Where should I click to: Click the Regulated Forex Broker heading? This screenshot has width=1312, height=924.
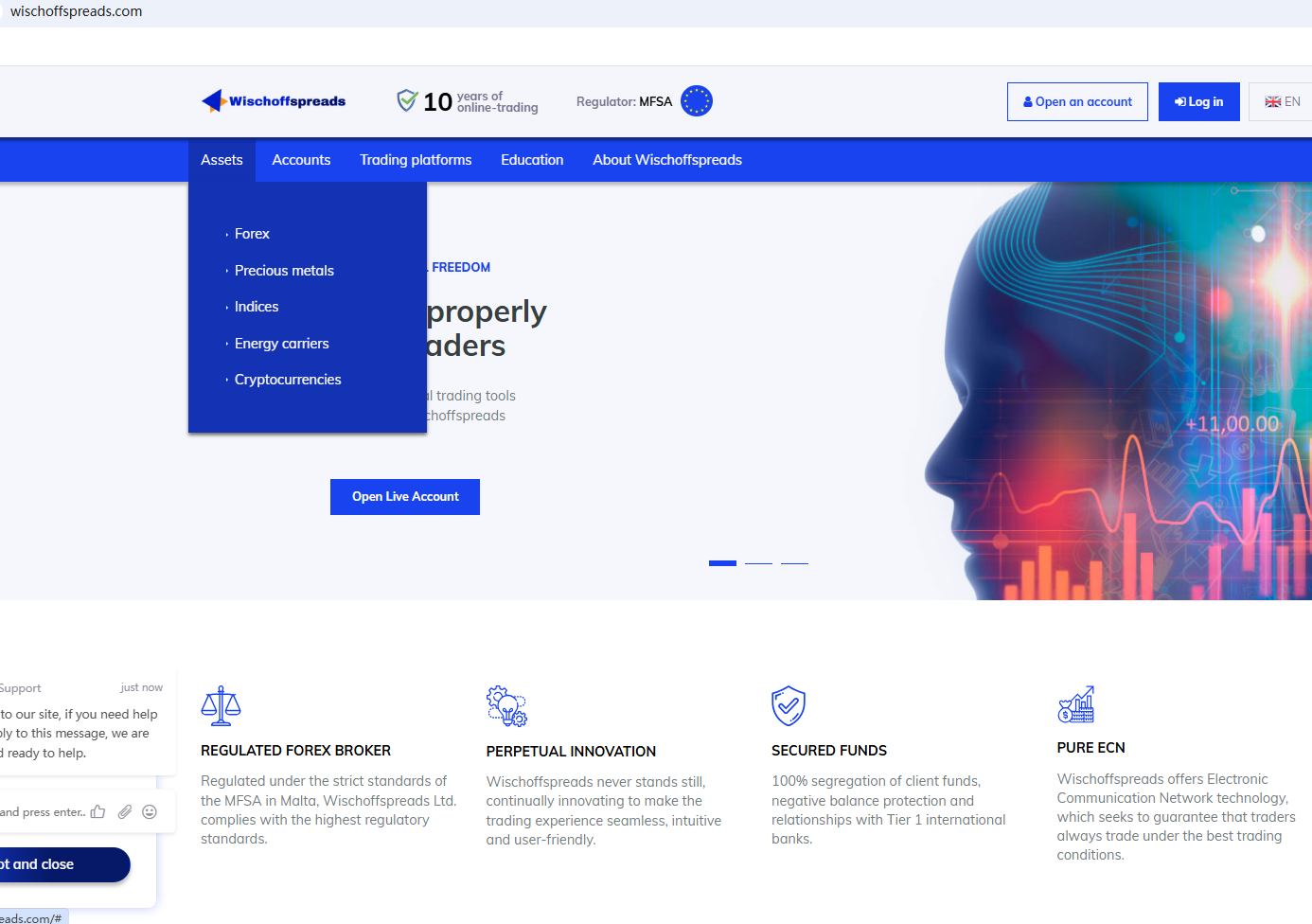[295, 751]
